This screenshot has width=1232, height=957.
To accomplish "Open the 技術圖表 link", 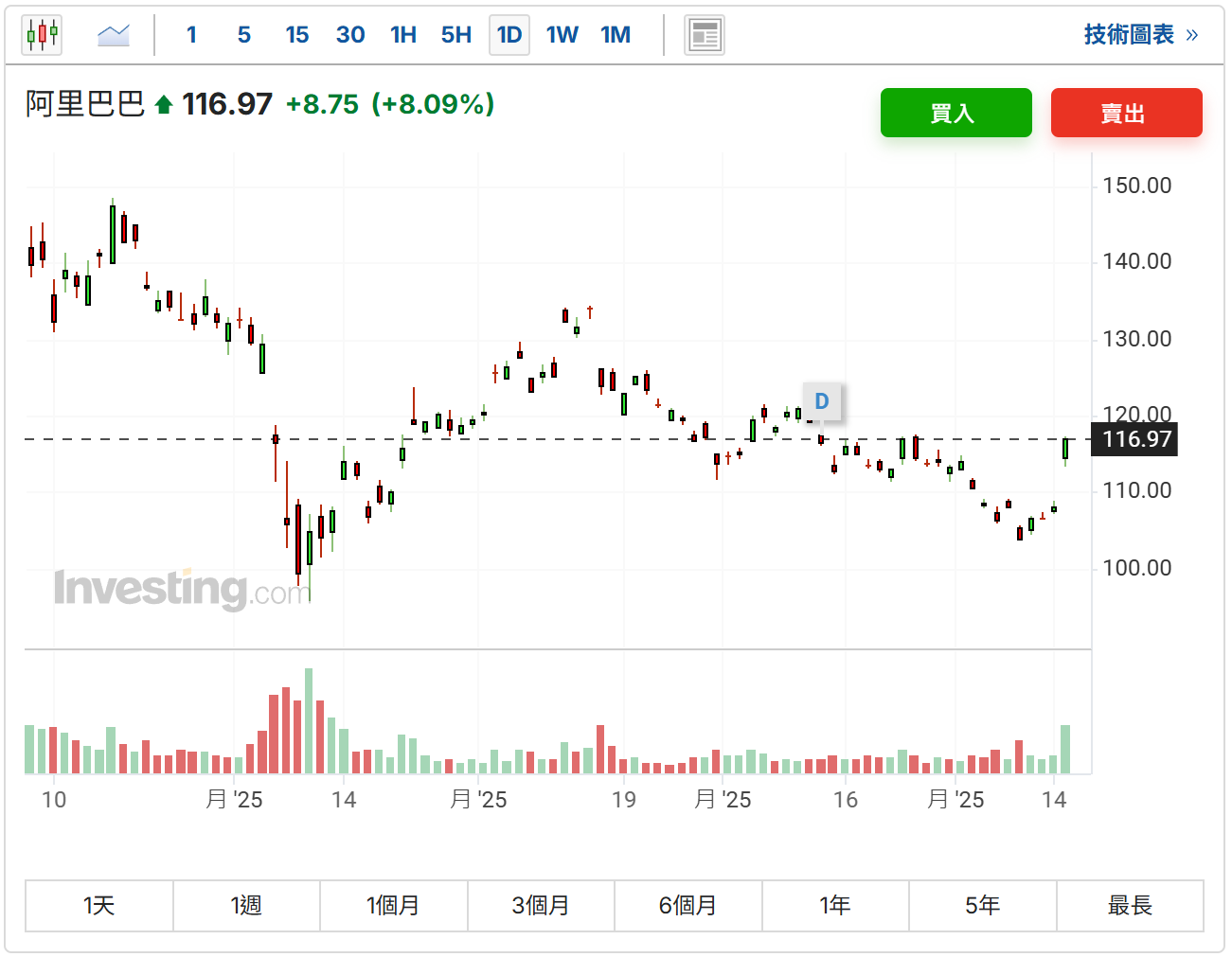I will click(x=1141, y=35).
